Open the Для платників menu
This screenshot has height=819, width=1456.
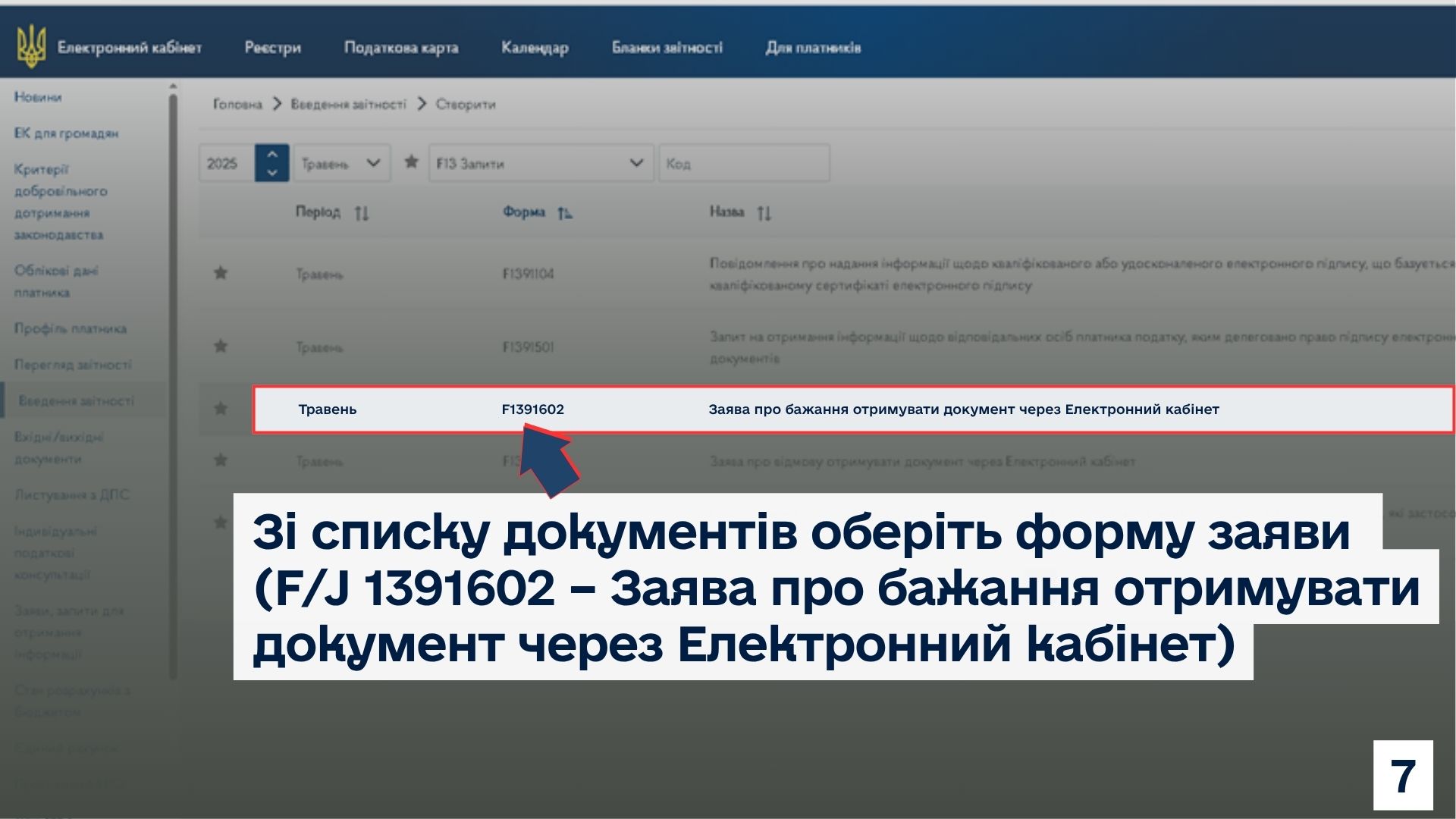click(x=813, y=48)
